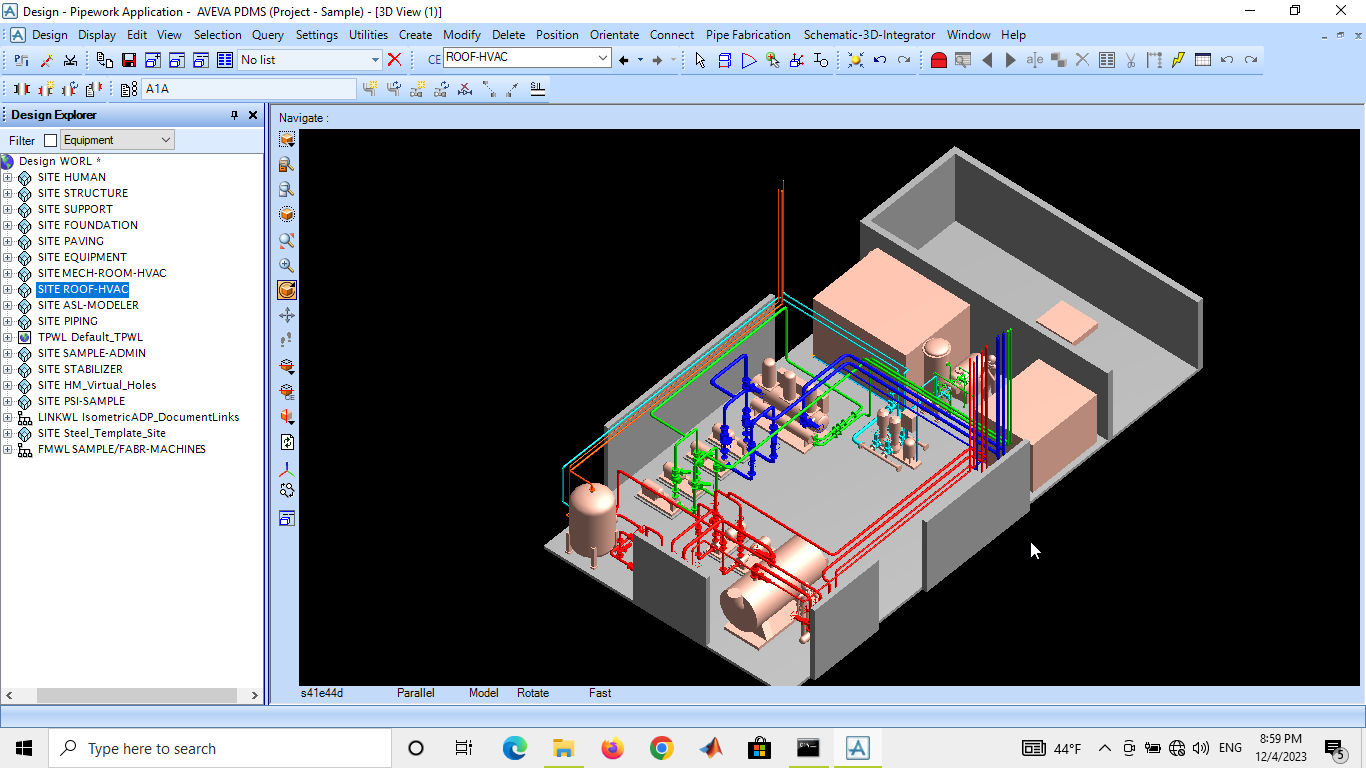Image resolution: width=1366 pixels, height=768 pixels.
Task: Click the yellow lightning bolt icon
Action: tap(1179, 60)
